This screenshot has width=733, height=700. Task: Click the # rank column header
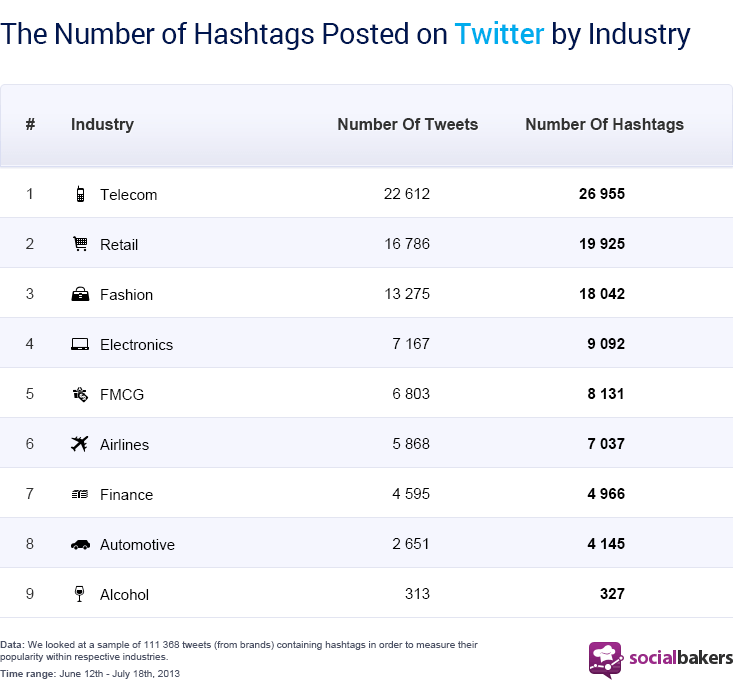(x=31, y=125)
